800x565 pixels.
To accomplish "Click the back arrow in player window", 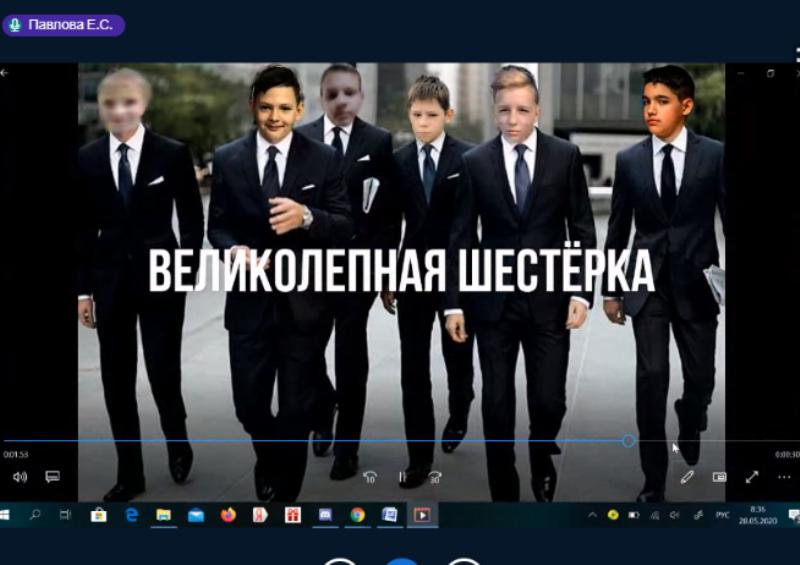I will 5,73.
